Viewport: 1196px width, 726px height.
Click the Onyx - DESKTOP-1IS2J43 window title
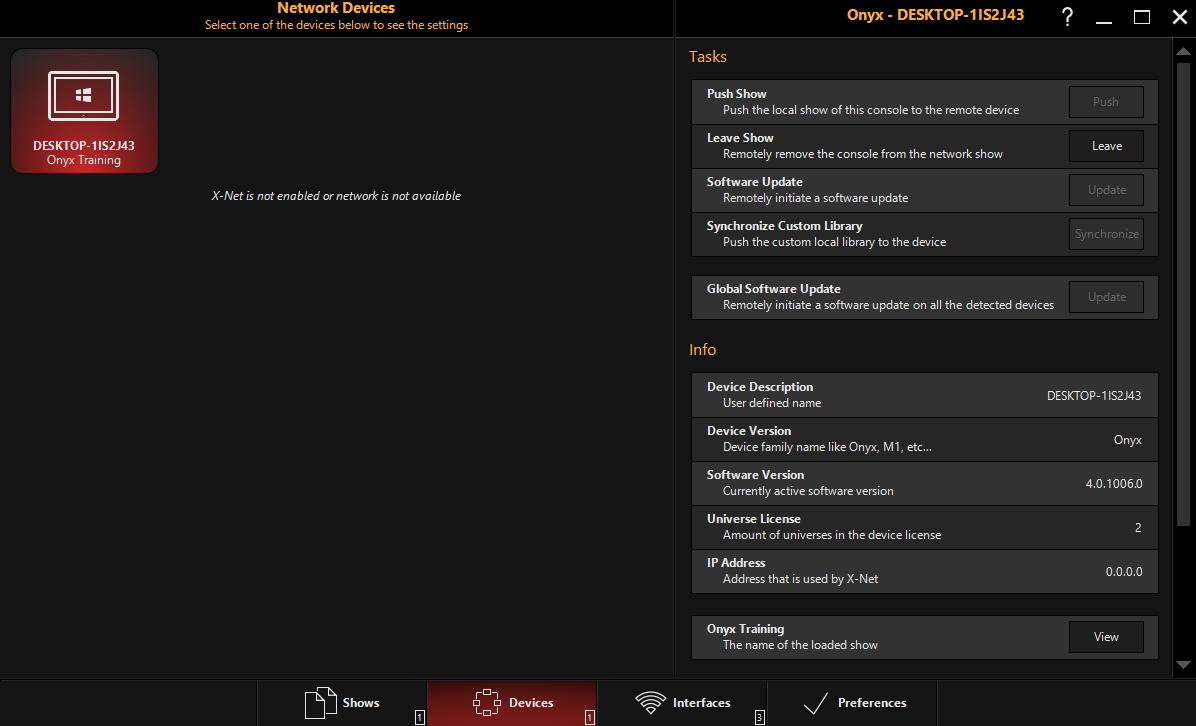pyautogui.click(x=935, y=14)
